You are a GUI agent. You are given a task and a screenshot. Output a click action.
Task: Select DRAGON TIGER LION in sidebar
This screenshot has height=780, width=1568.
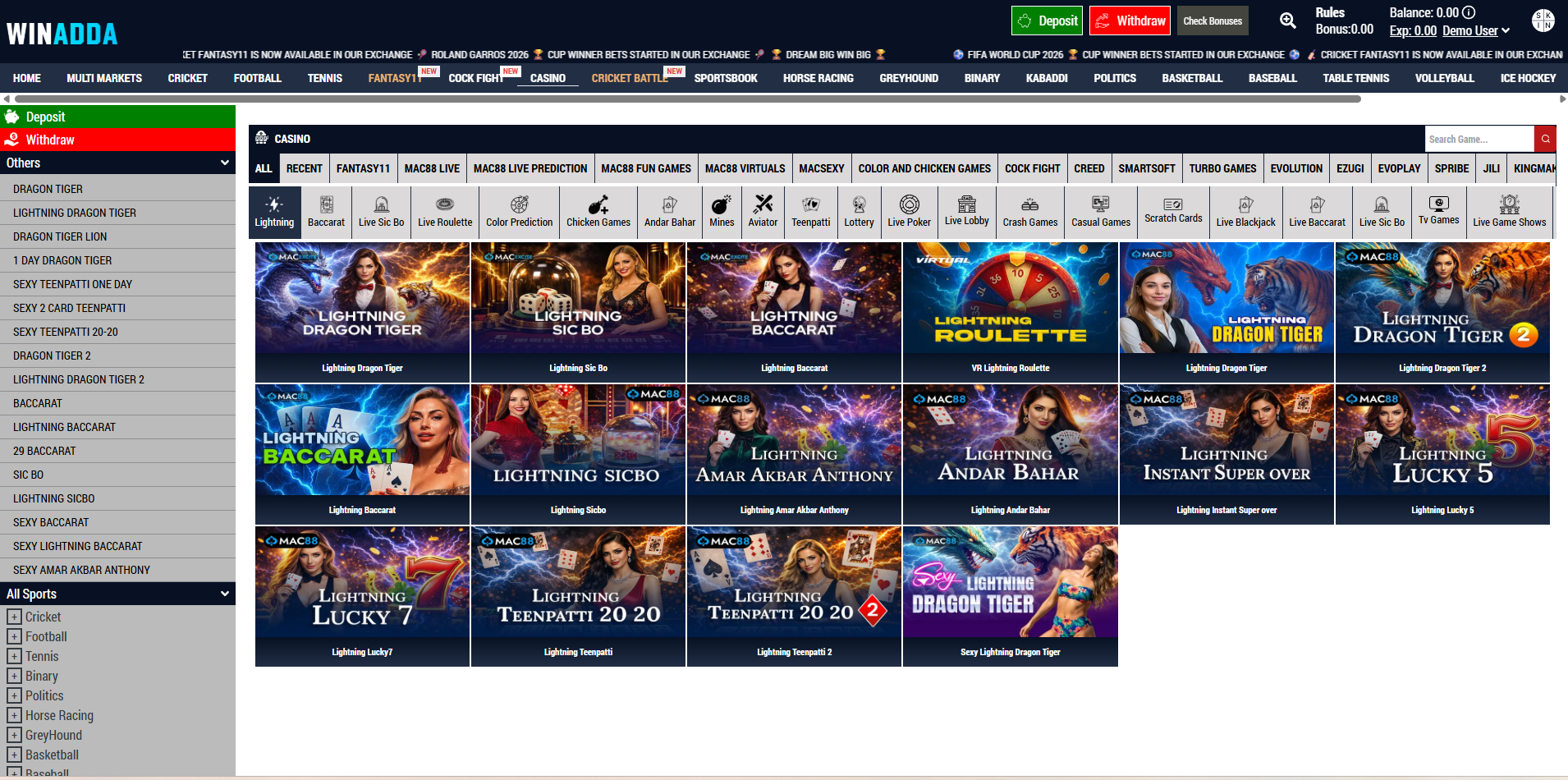117,236
